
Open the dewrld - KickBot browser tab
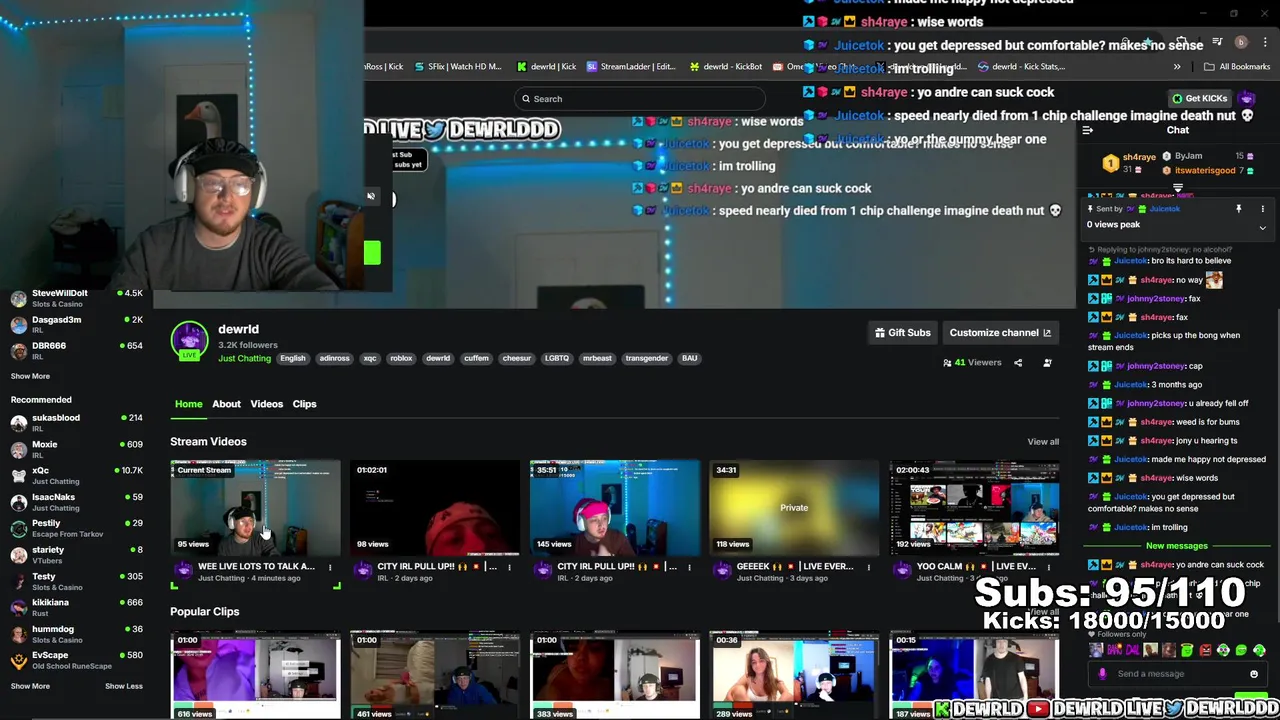pos(726,67)
